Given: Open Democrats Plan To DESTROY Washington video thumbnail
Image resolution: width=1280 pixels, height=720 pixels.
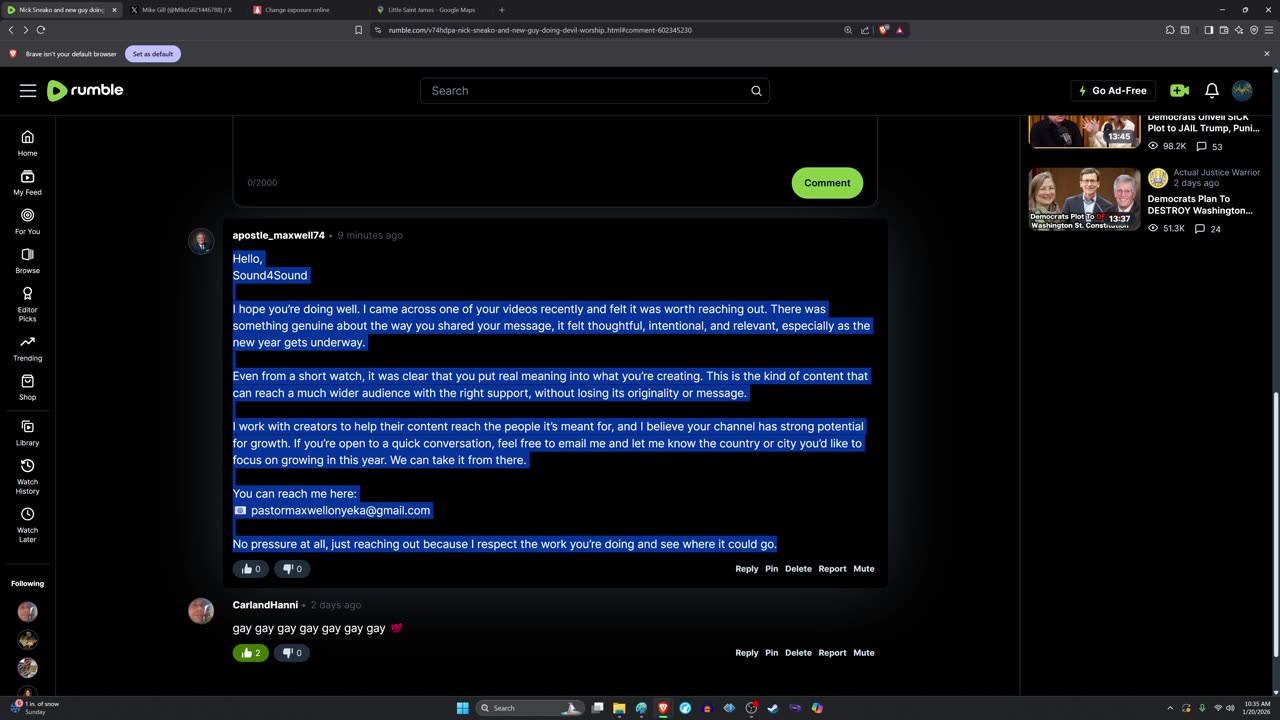Looking at the screenshot, I should click(x=1084, y=199).
